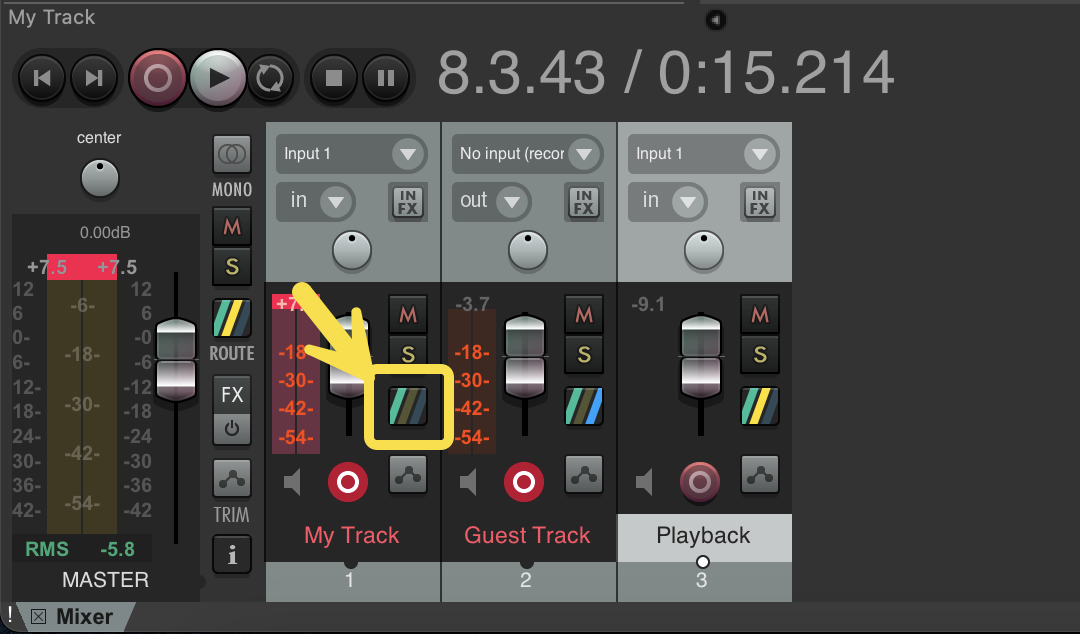1080x634 pixels.
Task: Open Guest Track 'No input' dropdown
Action: click(x=583, y=154)
